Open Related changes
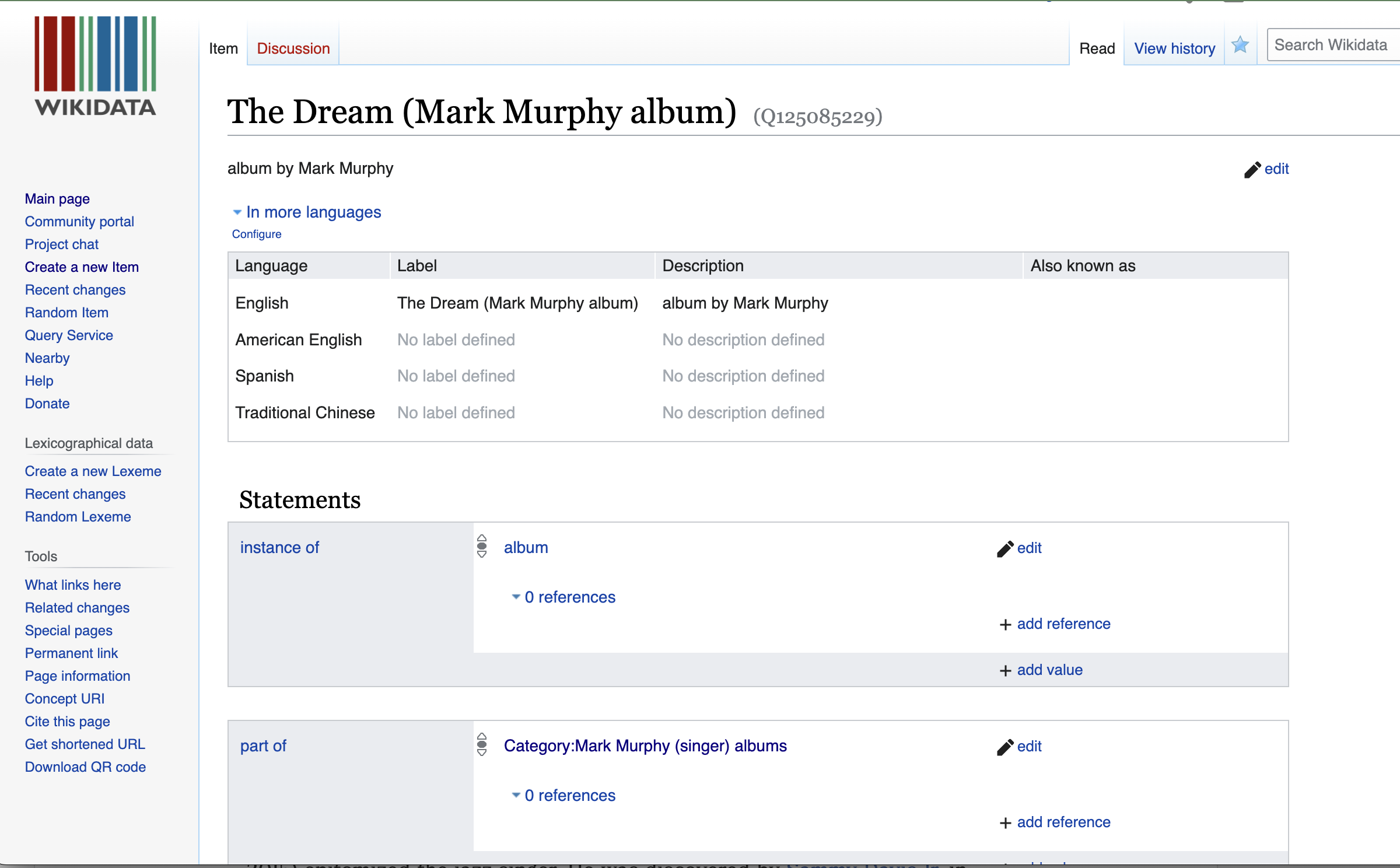 click(77, 608)
